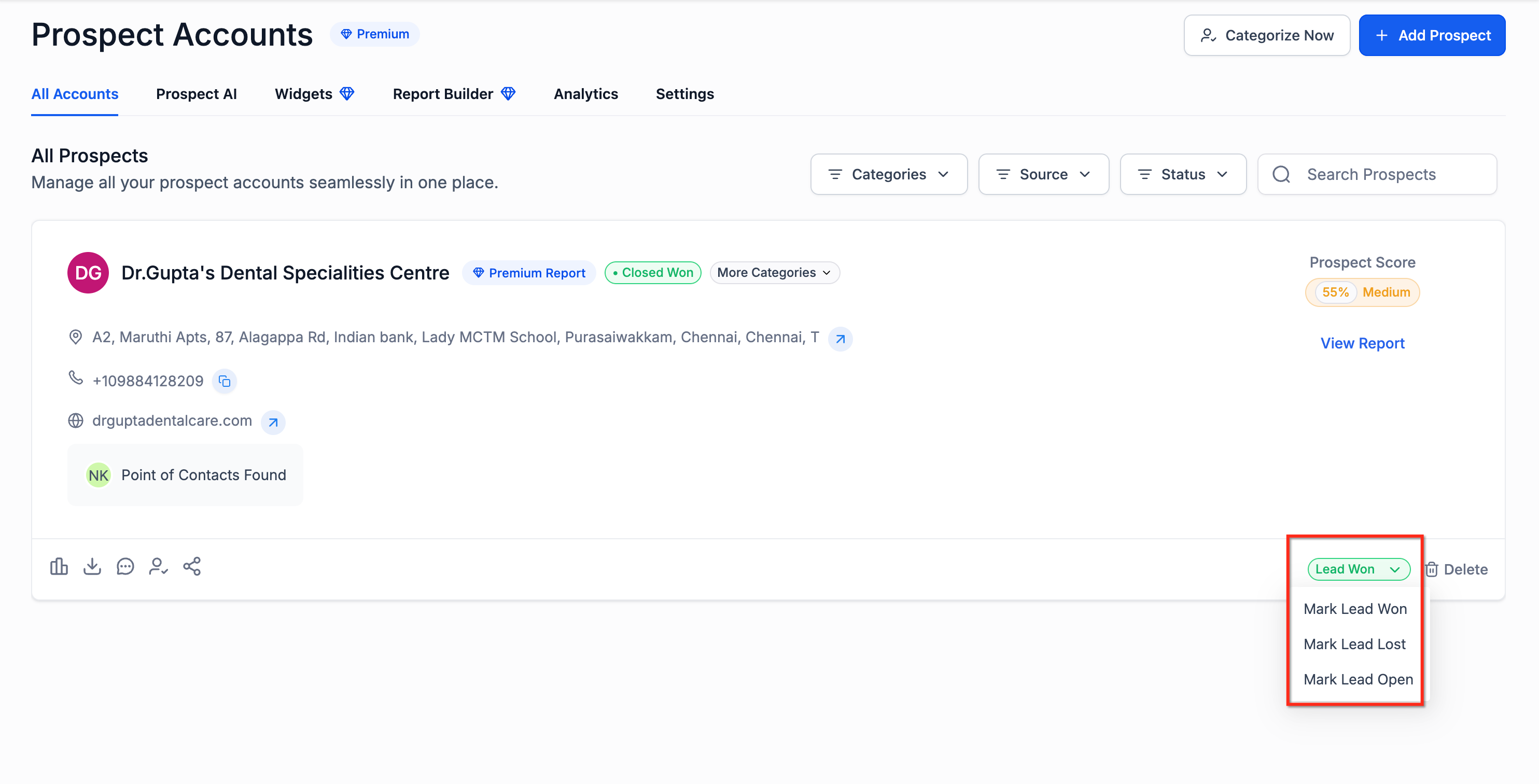Expand the Categories filter dropdown

pos(888,175)
